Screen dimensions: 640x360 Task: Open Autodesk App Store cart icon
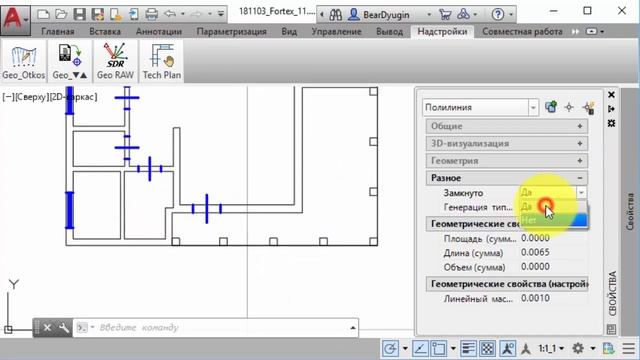click(445, 15)
